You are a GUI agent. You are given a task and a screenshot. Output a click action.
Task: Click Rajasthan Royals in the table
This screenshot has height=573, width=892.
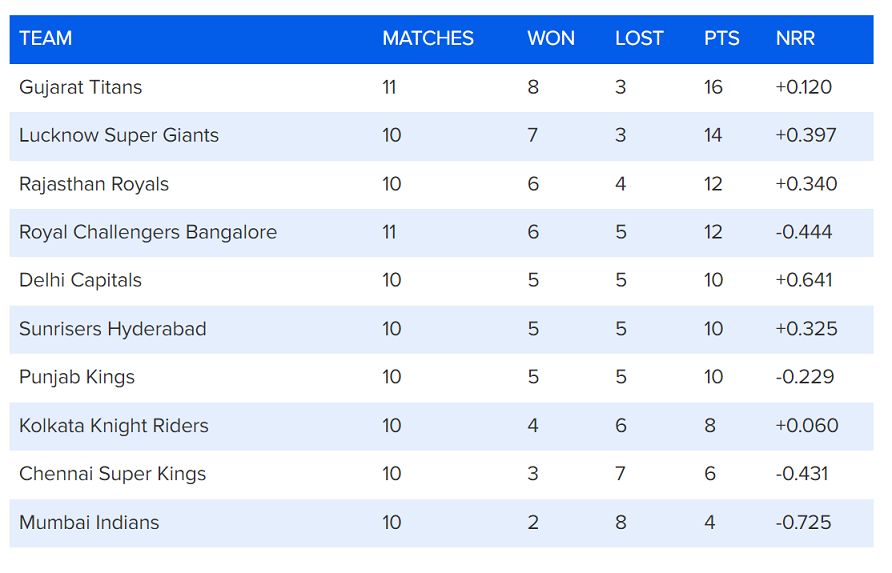point(93,184)
